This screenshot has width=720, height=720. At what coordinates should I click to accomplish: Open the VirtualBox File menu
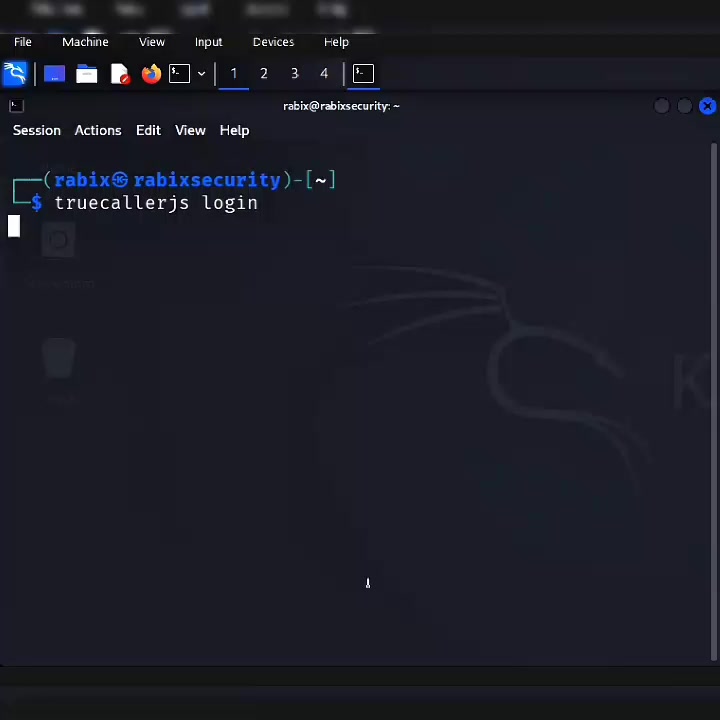[23, 42]
